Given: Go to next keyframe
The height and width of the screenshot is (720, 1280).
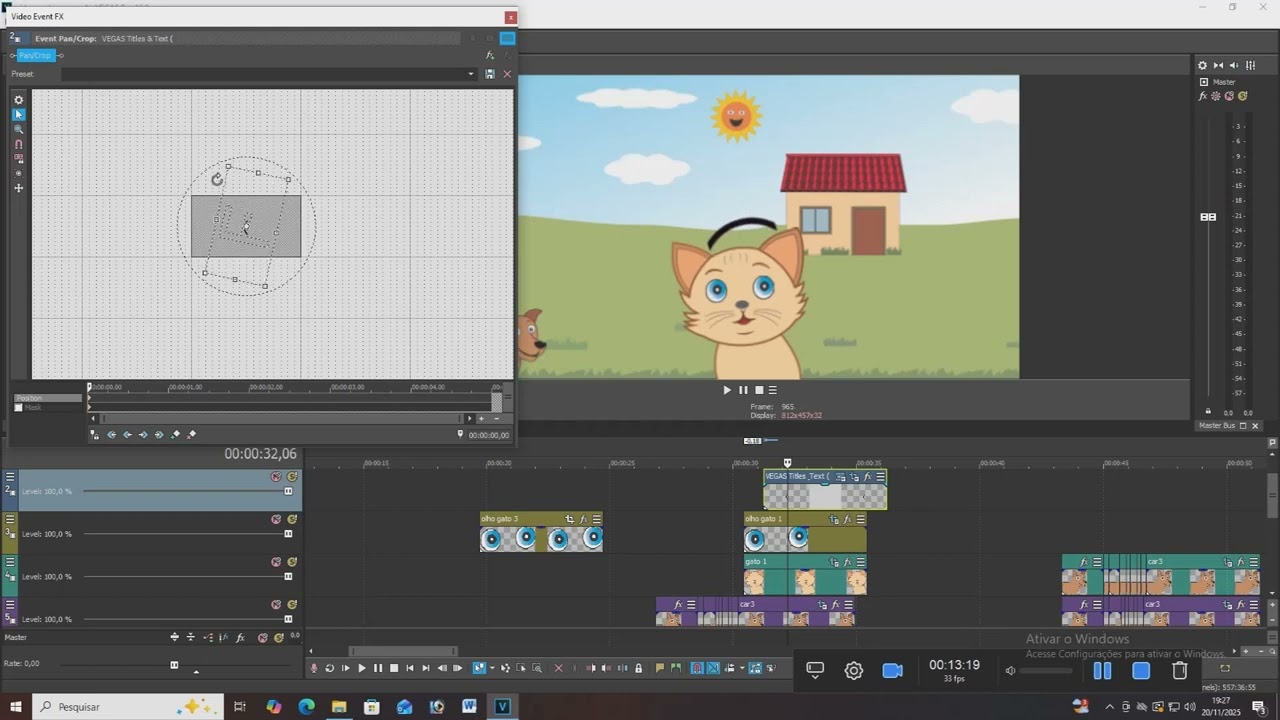Looking at the screenshot, I should [x=143, y=435].
